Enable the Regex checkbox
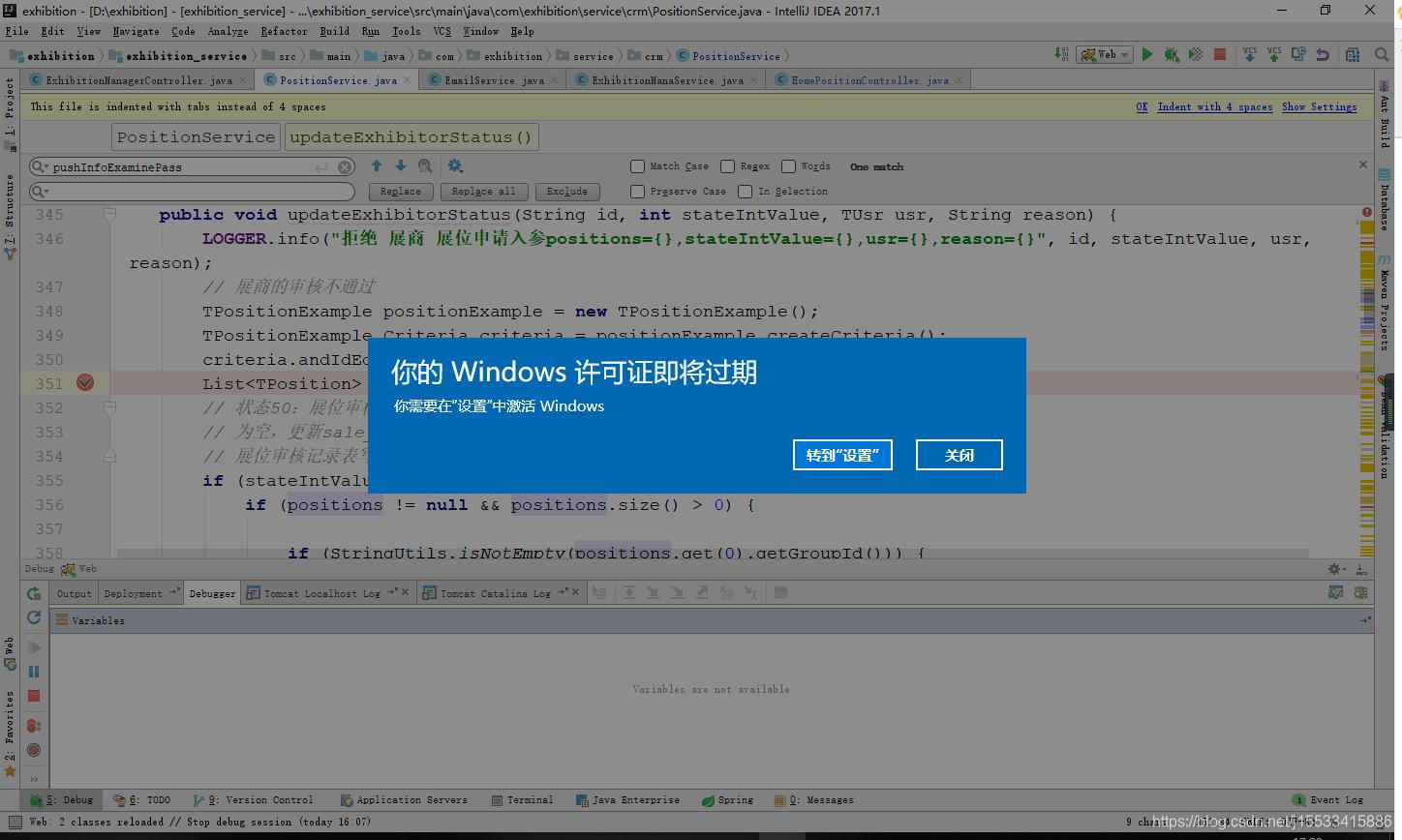The height and width of the screenshot is (840, 1402). (727, 166)
